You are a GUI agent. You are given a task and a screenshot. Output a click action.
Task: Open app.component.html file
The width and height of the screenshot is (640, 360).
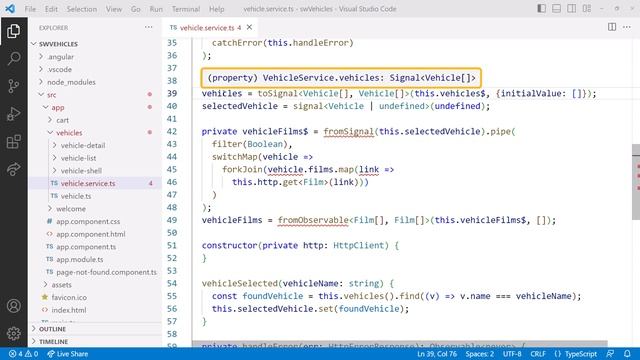95,233
